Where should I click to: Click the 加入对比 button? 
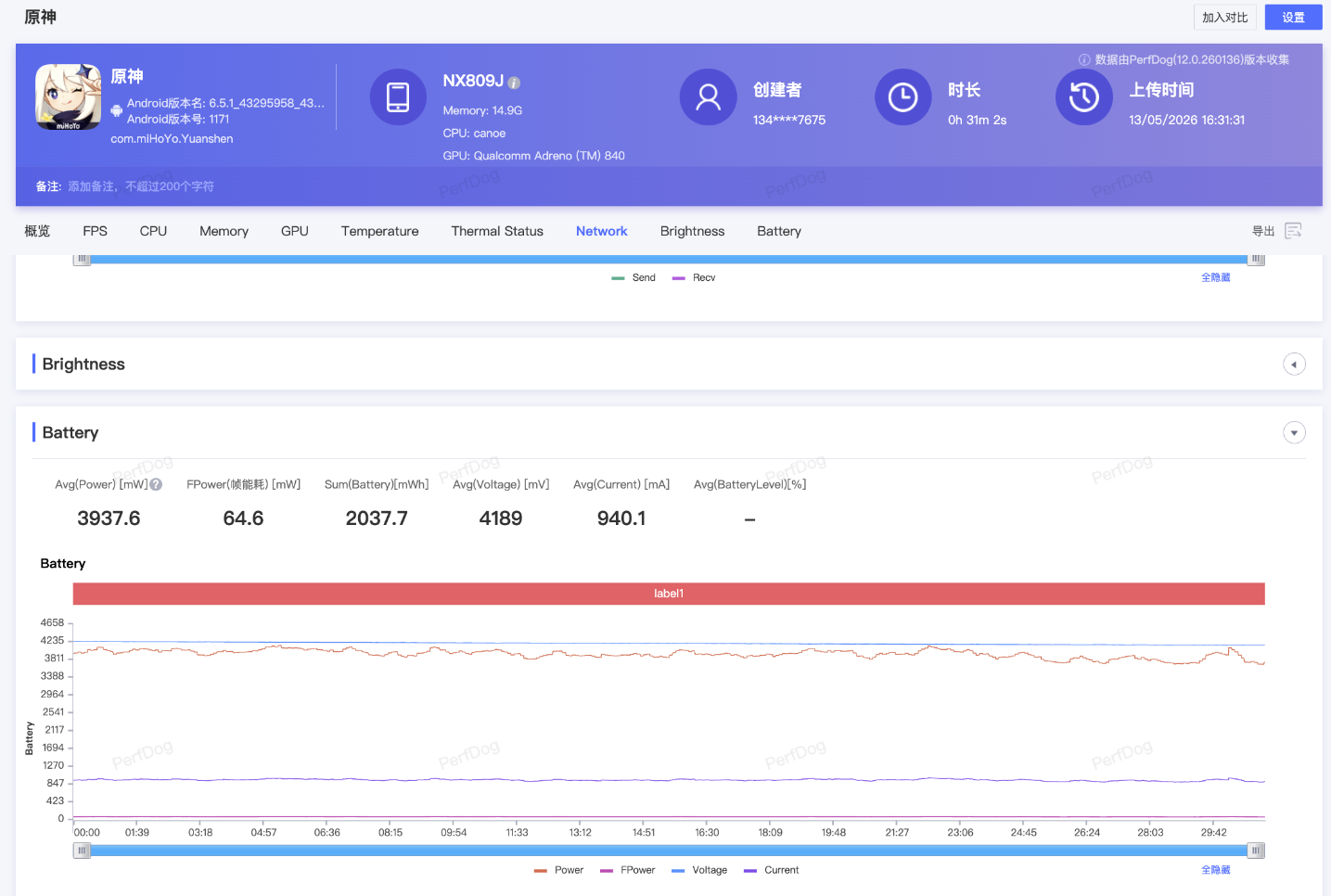(x=1225, y=17)
